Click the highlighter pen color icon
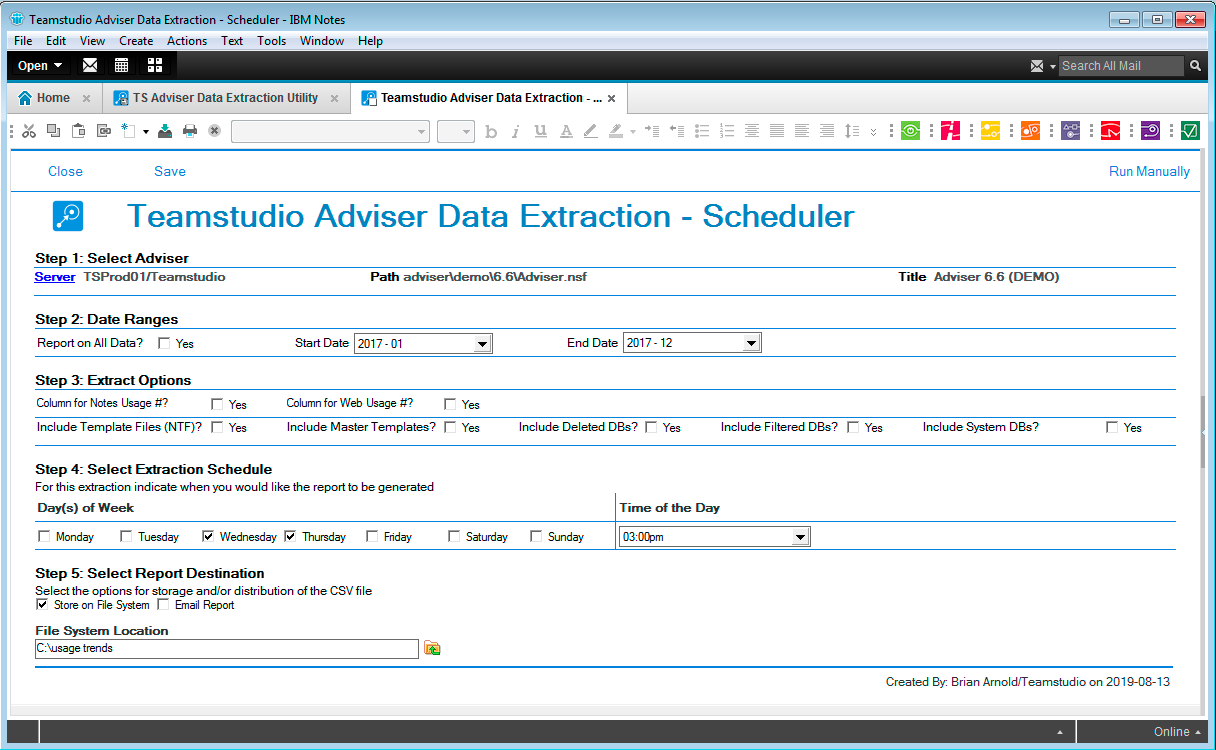The height and width of the screenshot is (750, 1216). [x=615, y=131]
